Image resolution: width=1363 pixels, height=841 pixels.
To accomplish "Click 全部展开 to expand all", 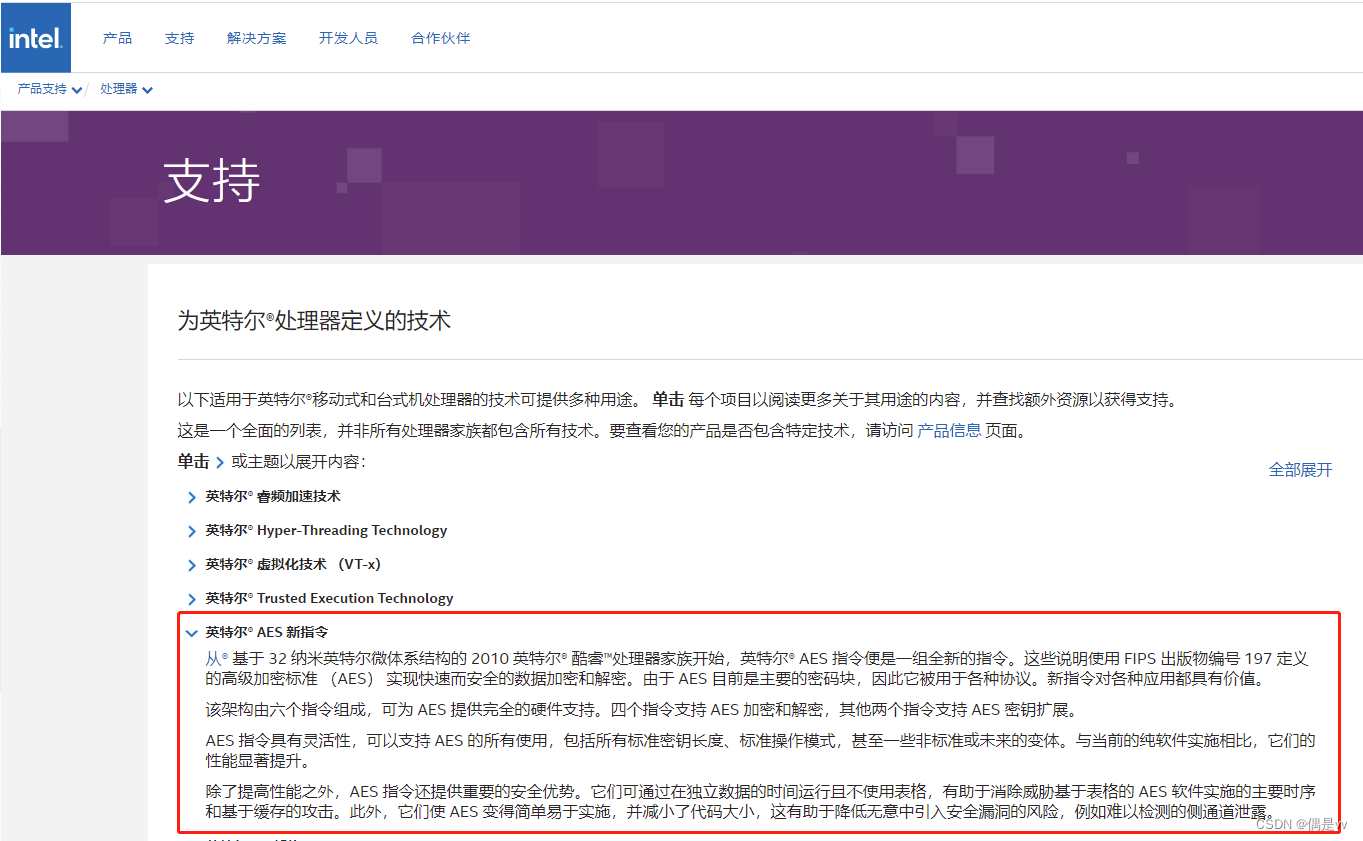I will (1300, 470).
